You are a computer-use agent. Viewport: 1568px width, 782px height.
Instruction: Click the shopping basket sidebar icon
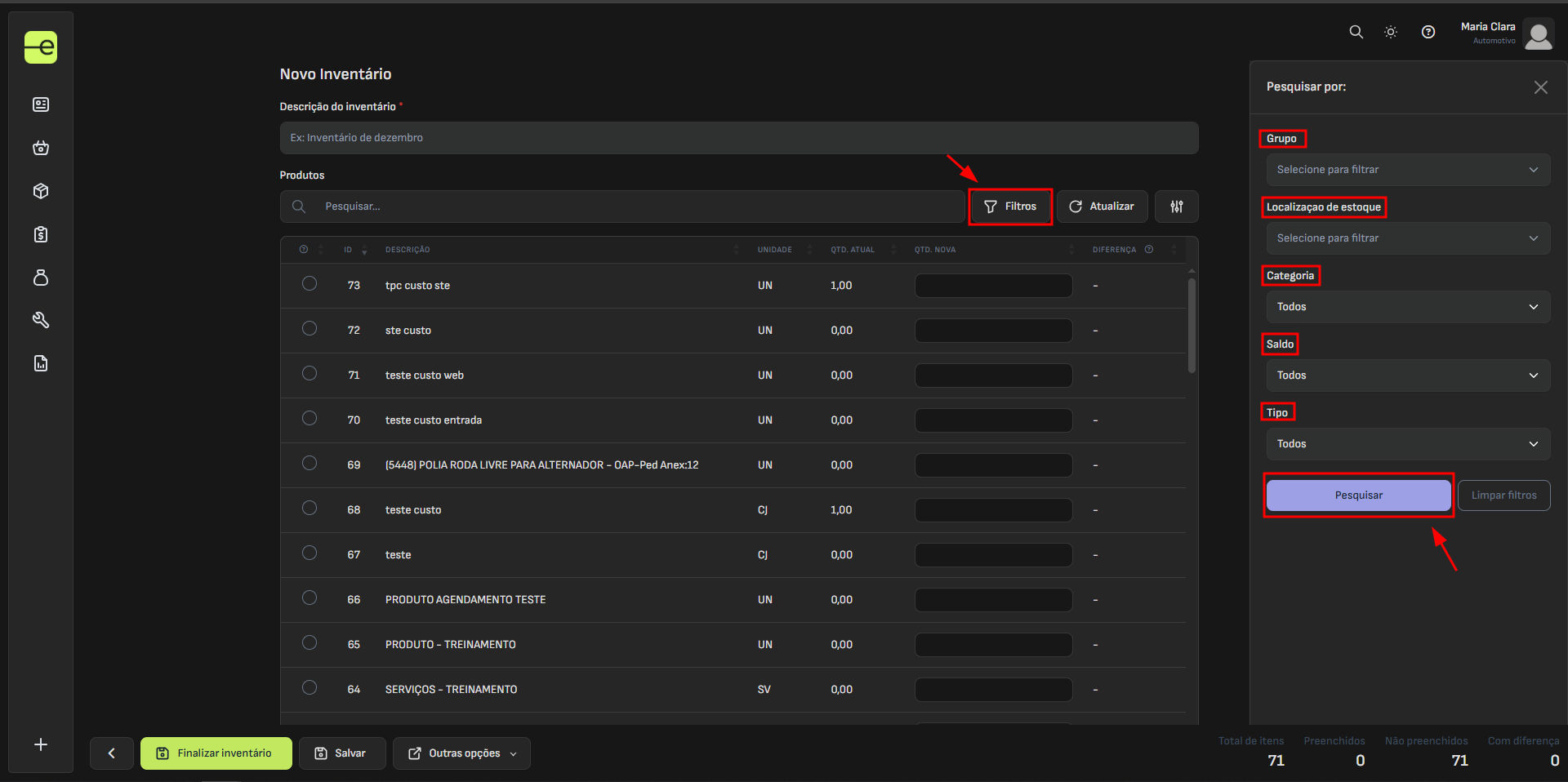(41, 148)
